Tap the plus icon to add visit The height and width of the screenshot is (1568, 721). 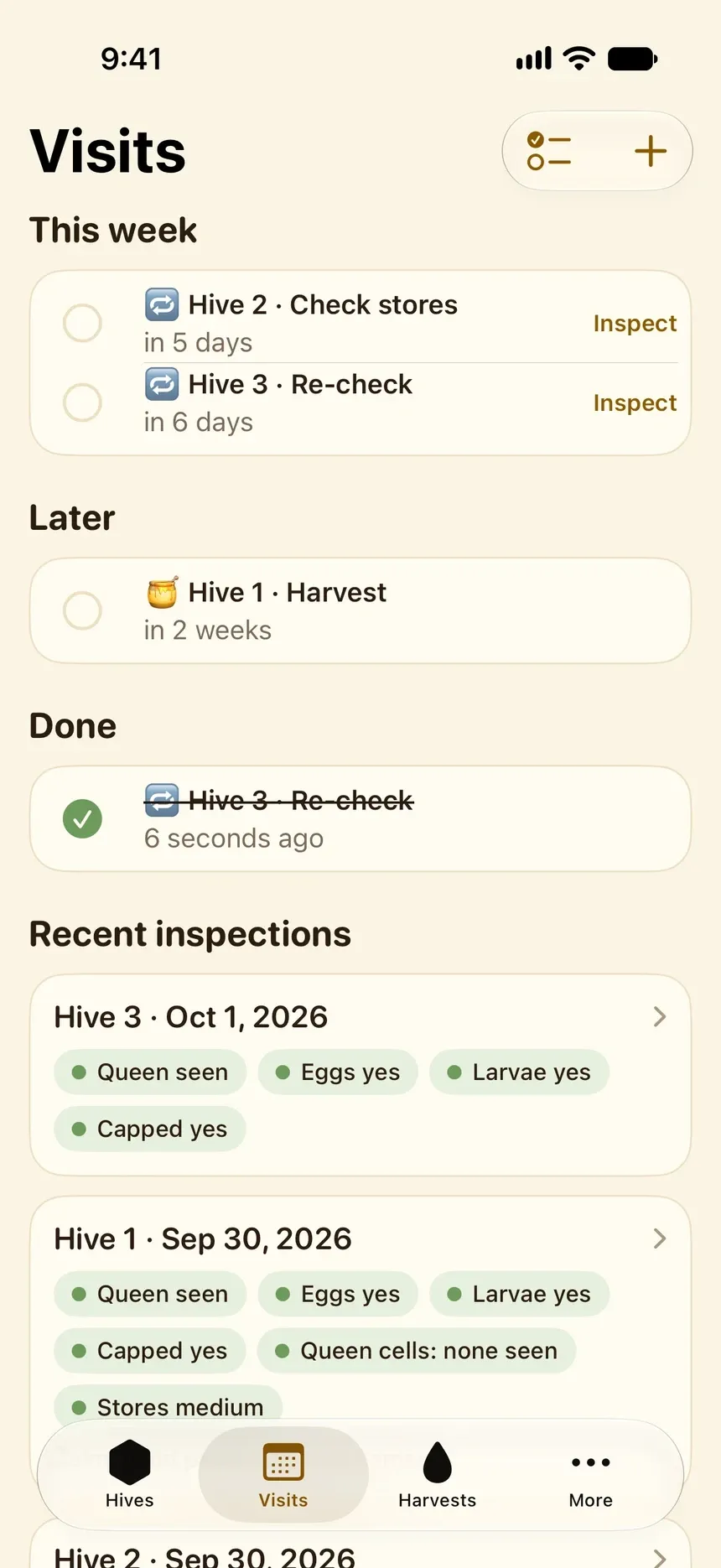tap(651, 151)
